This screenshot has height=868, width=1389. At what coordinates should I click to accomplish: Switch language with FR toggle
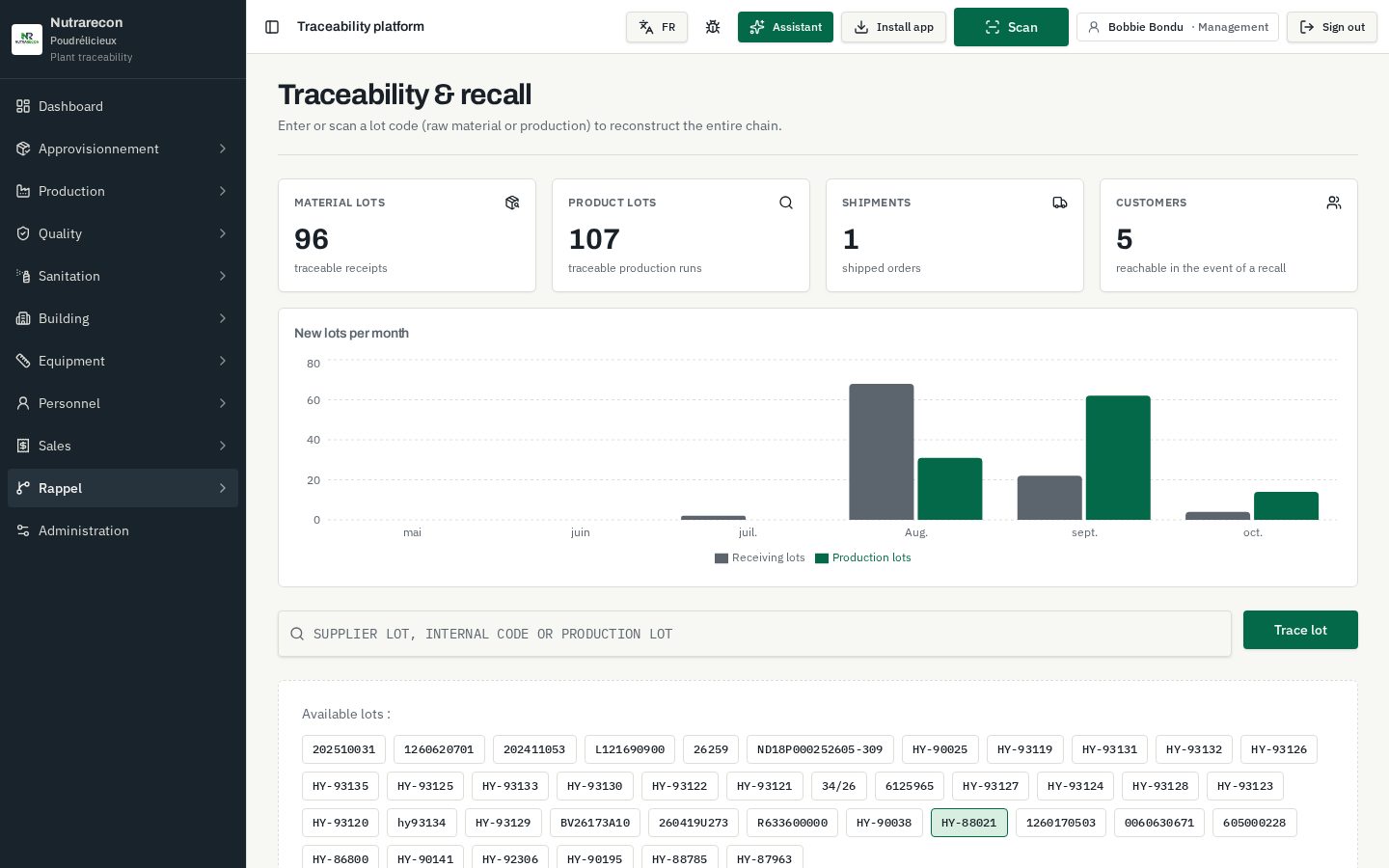coord(657,27)
